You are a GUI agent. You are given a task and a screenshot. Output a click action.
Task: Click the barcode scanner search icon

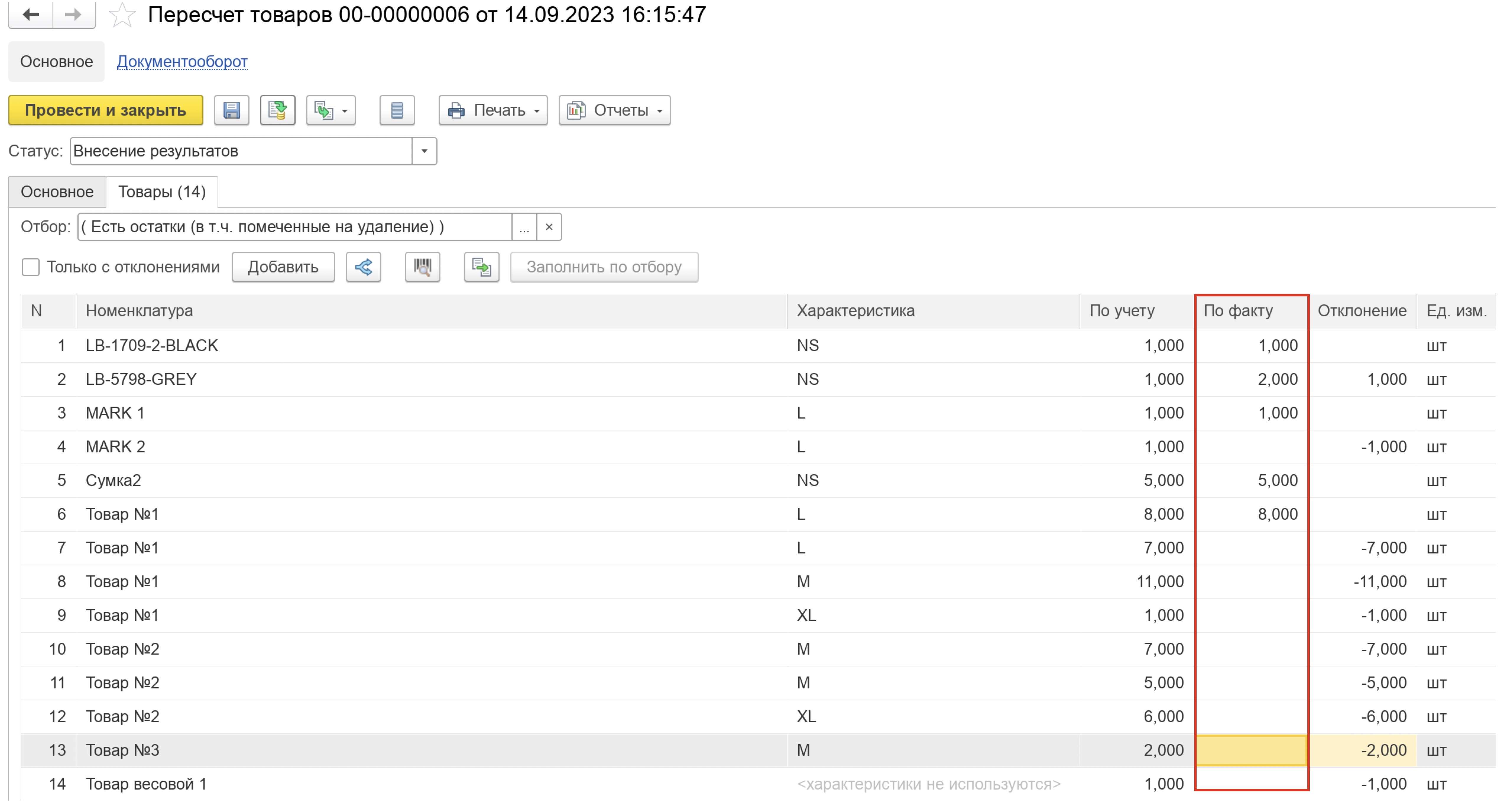[423, 267]
